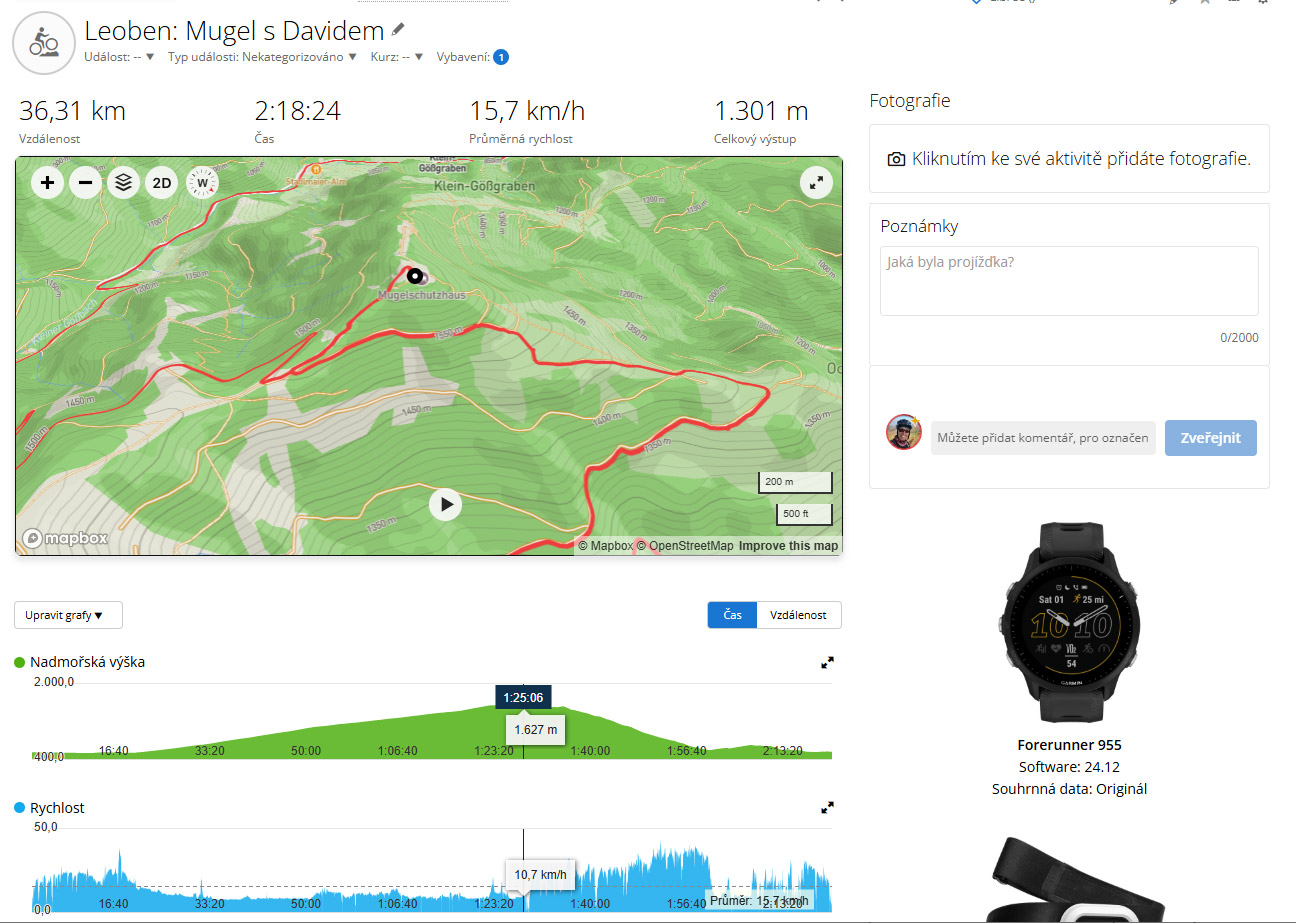Click the Improve this map link

(788, 546)
